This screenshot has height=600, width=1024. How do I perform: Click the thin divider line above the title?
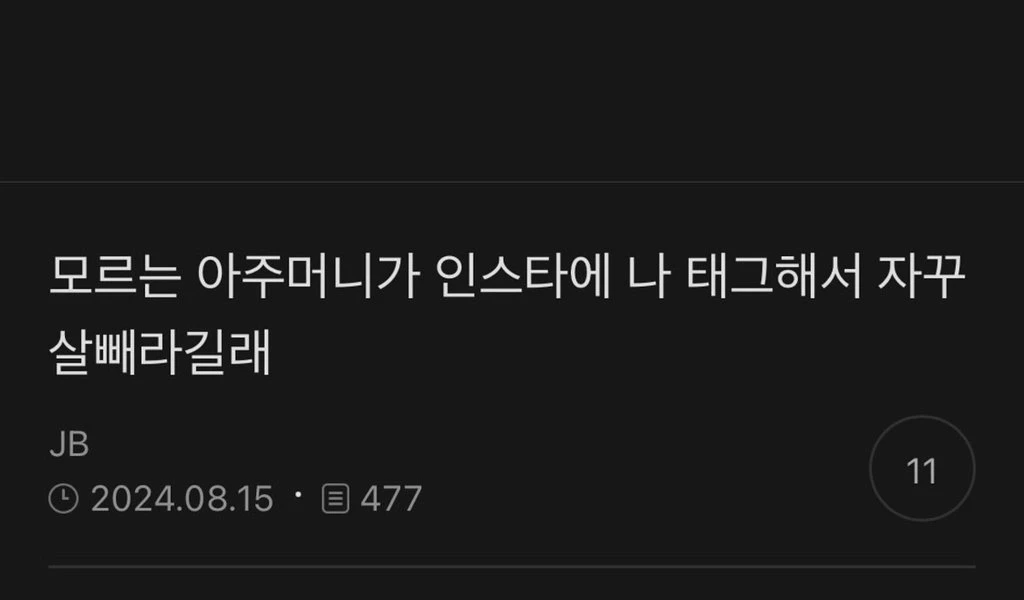point(512,182)
